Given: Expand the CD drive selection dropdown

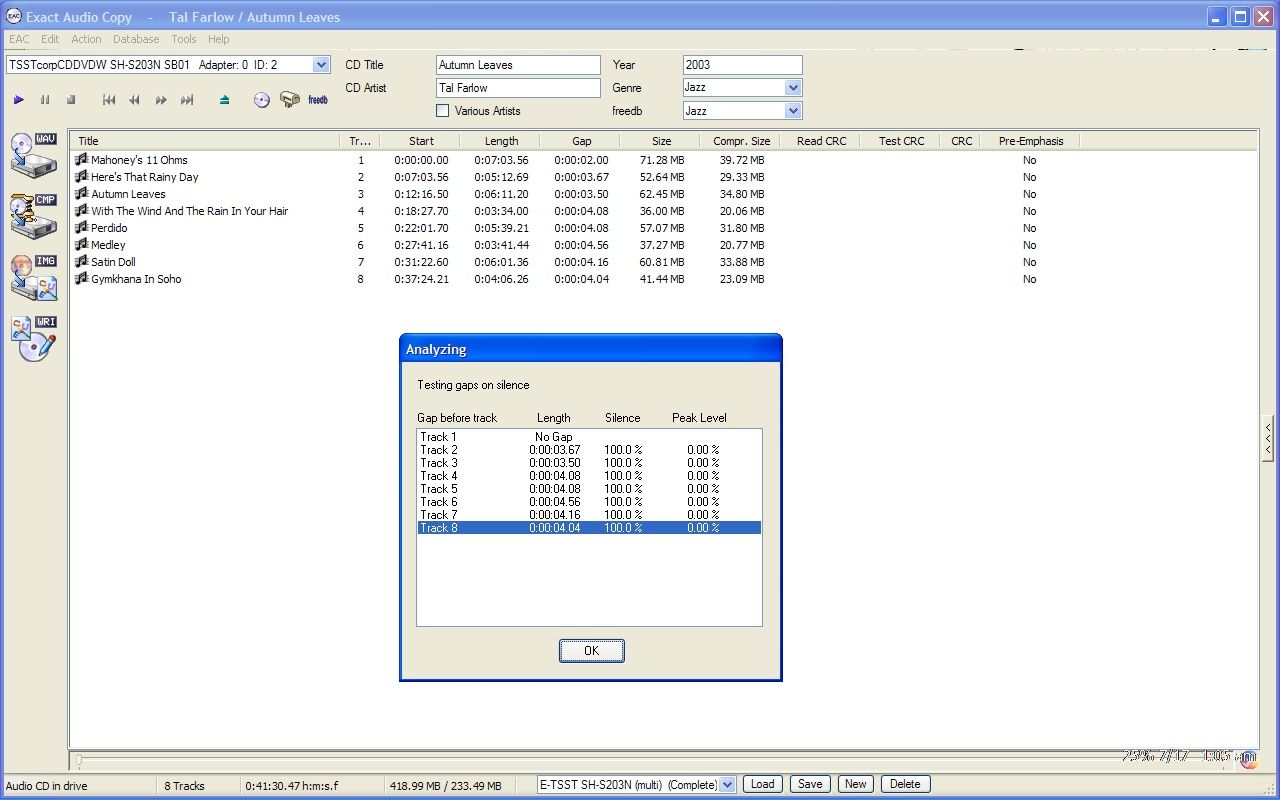Looking at the screenshot, I should tap(321, 65).
